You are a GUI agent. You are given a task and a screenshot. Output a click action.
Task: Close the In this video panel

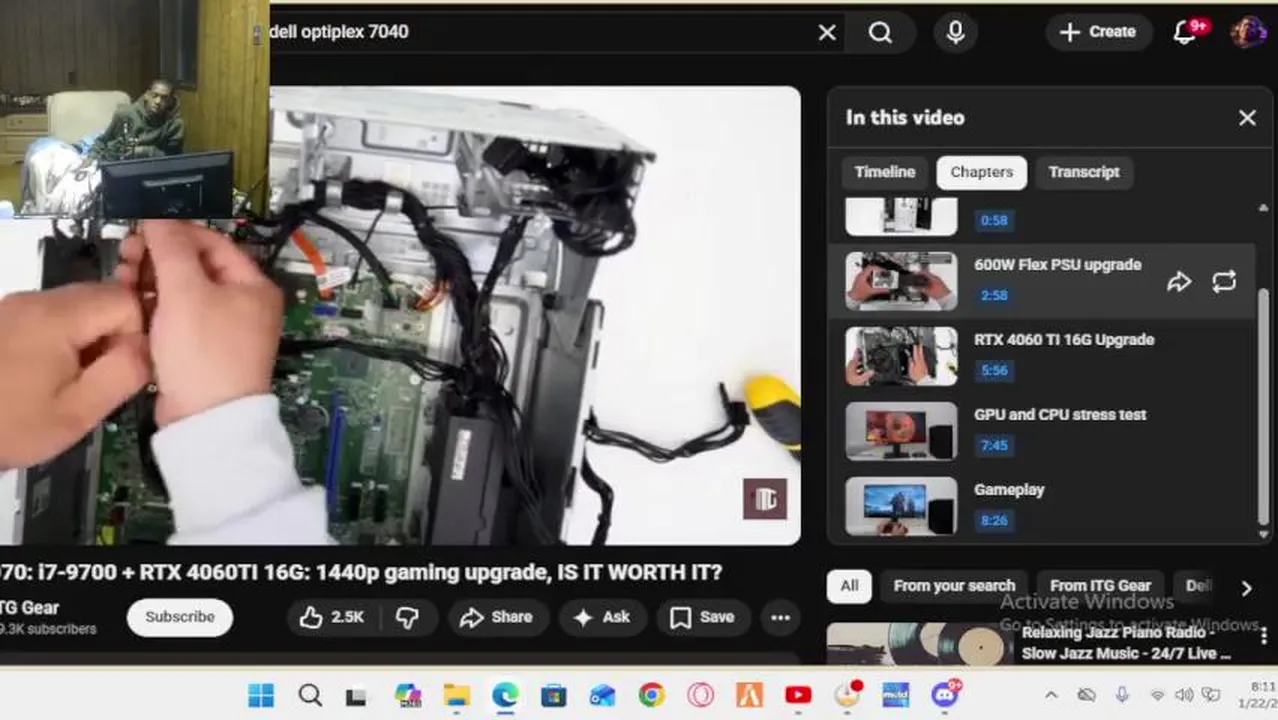(x=1247, y=118)
